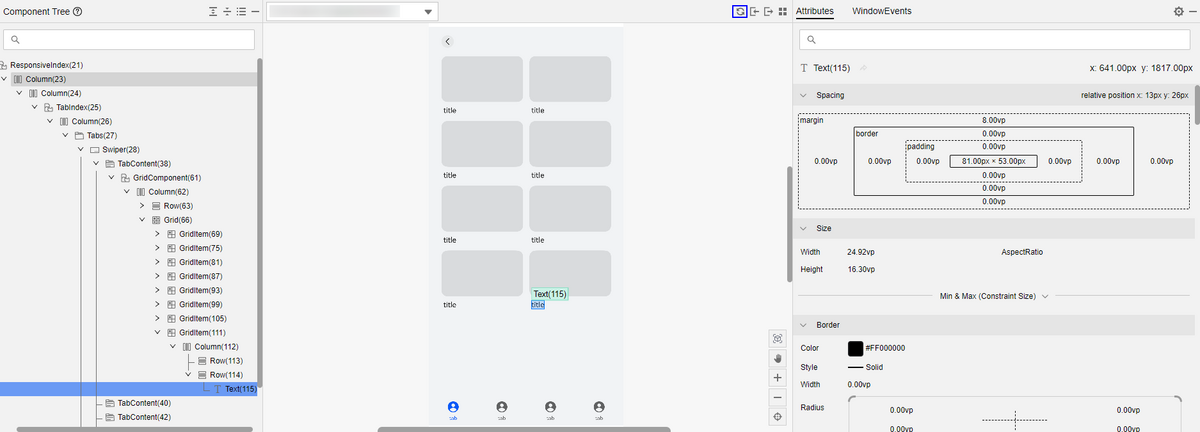Expand the GridItem(69) tree node

pos(158,234)
